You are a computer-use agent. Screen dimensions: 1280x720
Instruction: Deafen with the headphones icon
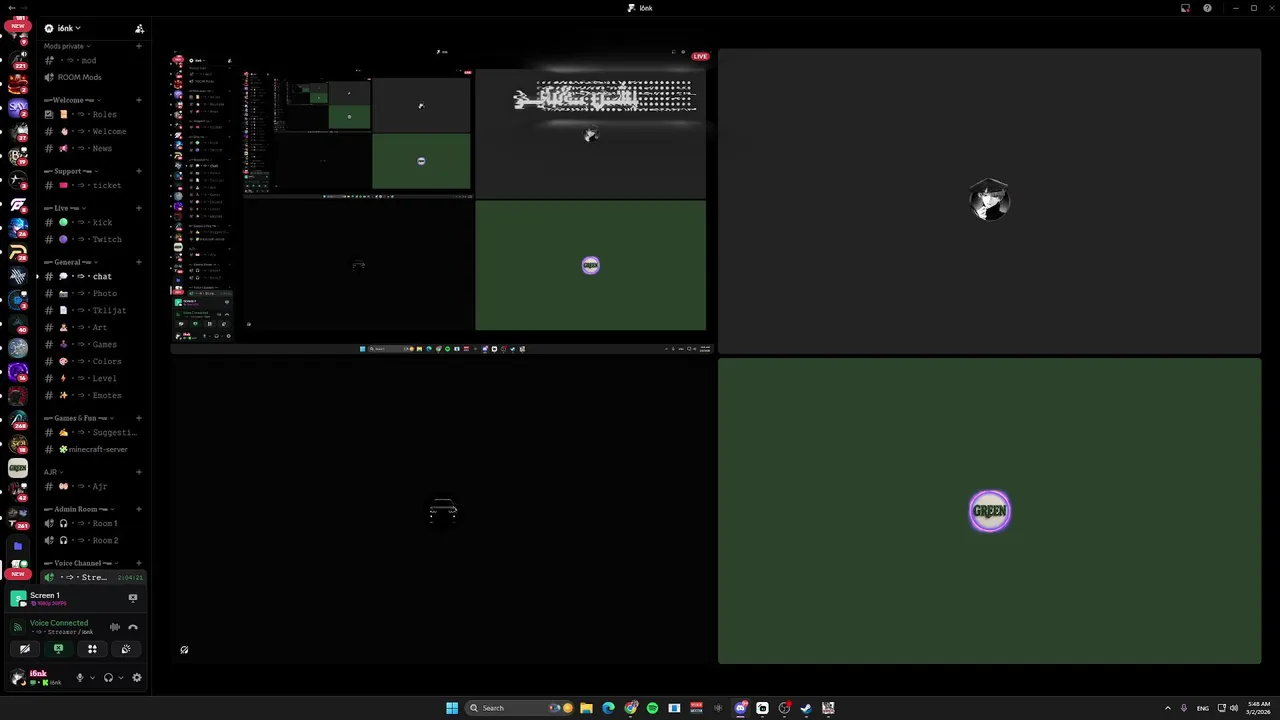click(108, 677)
